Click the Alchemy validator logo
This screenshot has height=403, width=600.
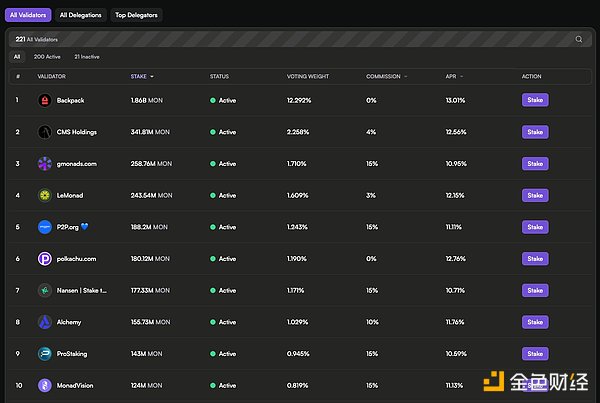[45, 322]
